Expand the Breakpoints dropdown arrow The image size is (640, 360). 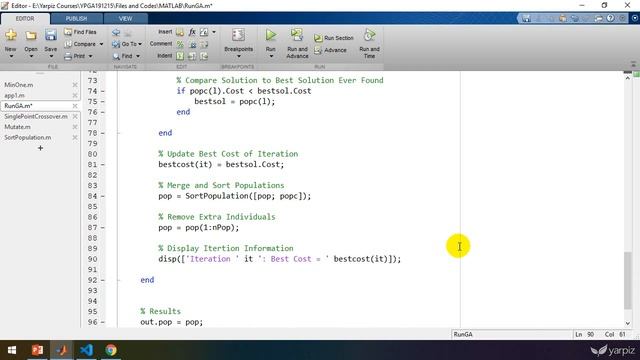238,56
